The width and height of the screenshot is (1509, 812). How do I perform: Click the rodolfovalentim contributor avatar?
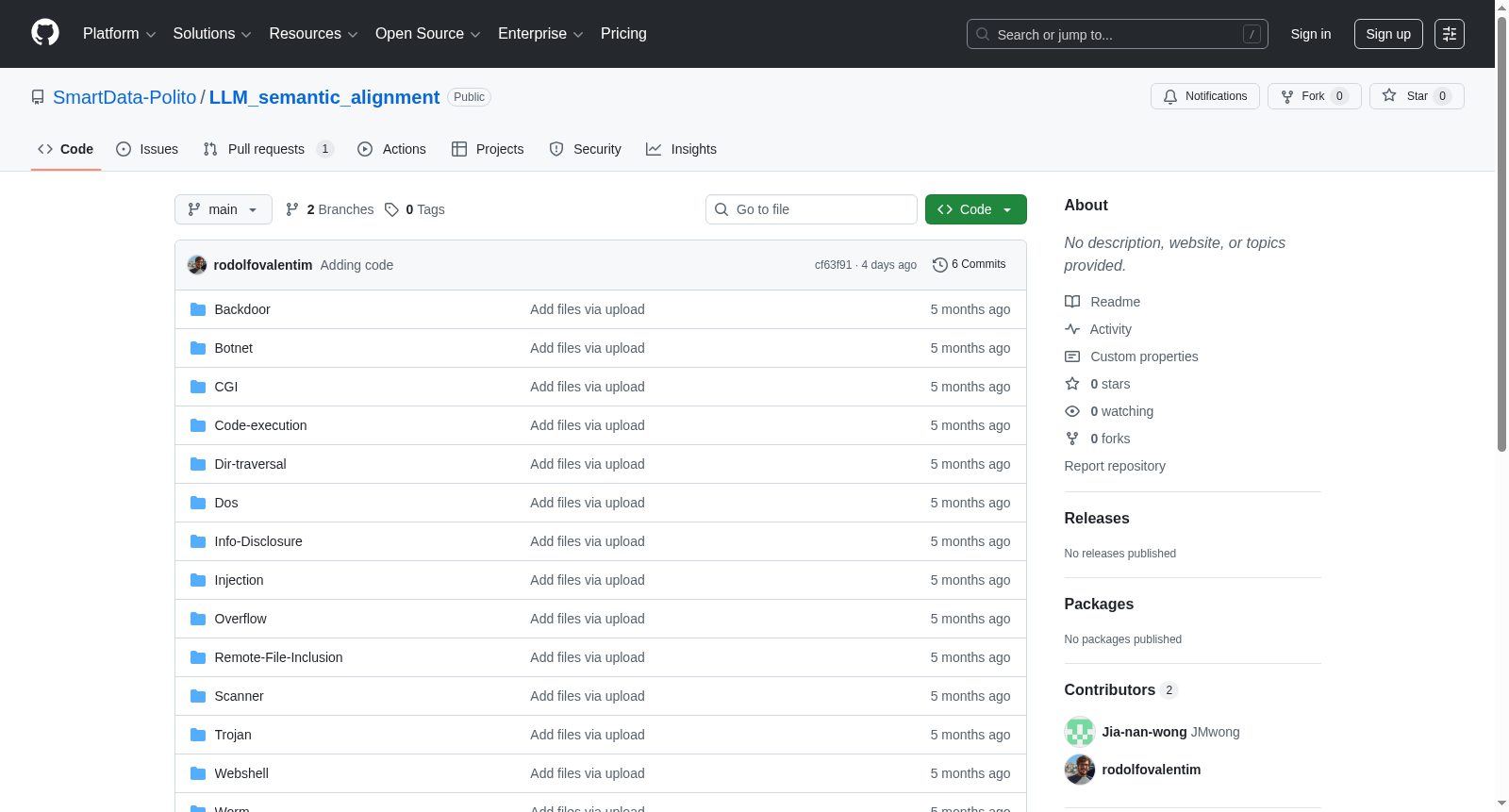coord(1080,770)
